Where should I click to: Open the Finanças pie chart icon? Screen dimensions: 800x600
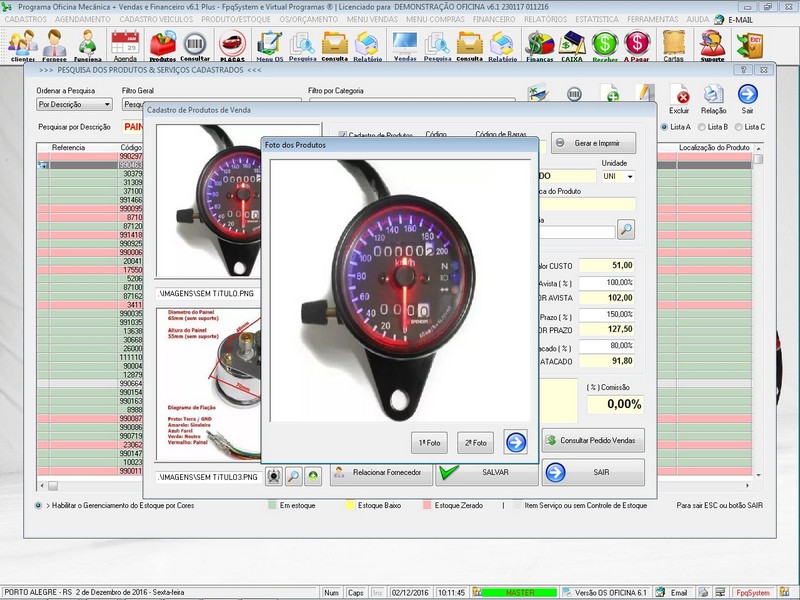(x=540, y=45)
